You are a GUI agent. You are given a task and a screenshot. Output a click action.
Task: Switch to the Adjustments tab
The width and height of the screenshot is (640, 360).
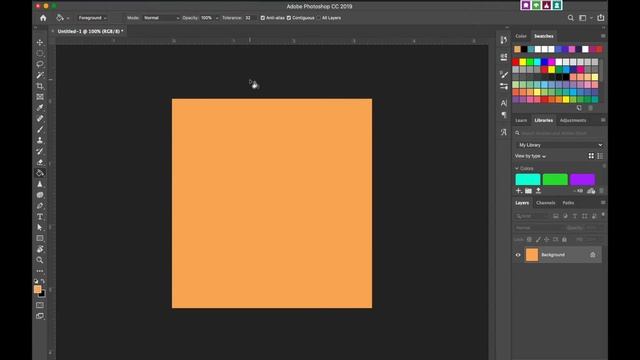pyautogui.click(x=573, y=120)
